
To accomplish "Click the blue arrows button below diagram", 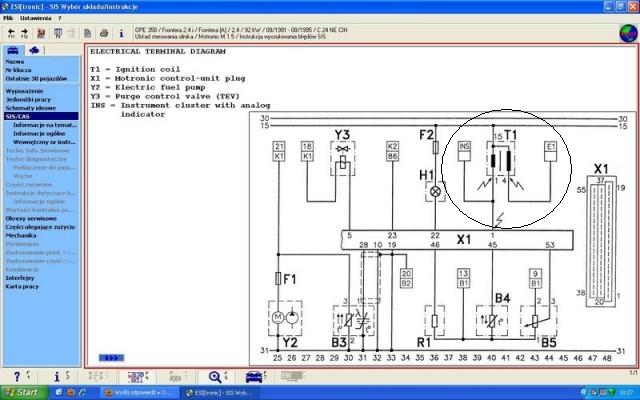I will [105, 357].
